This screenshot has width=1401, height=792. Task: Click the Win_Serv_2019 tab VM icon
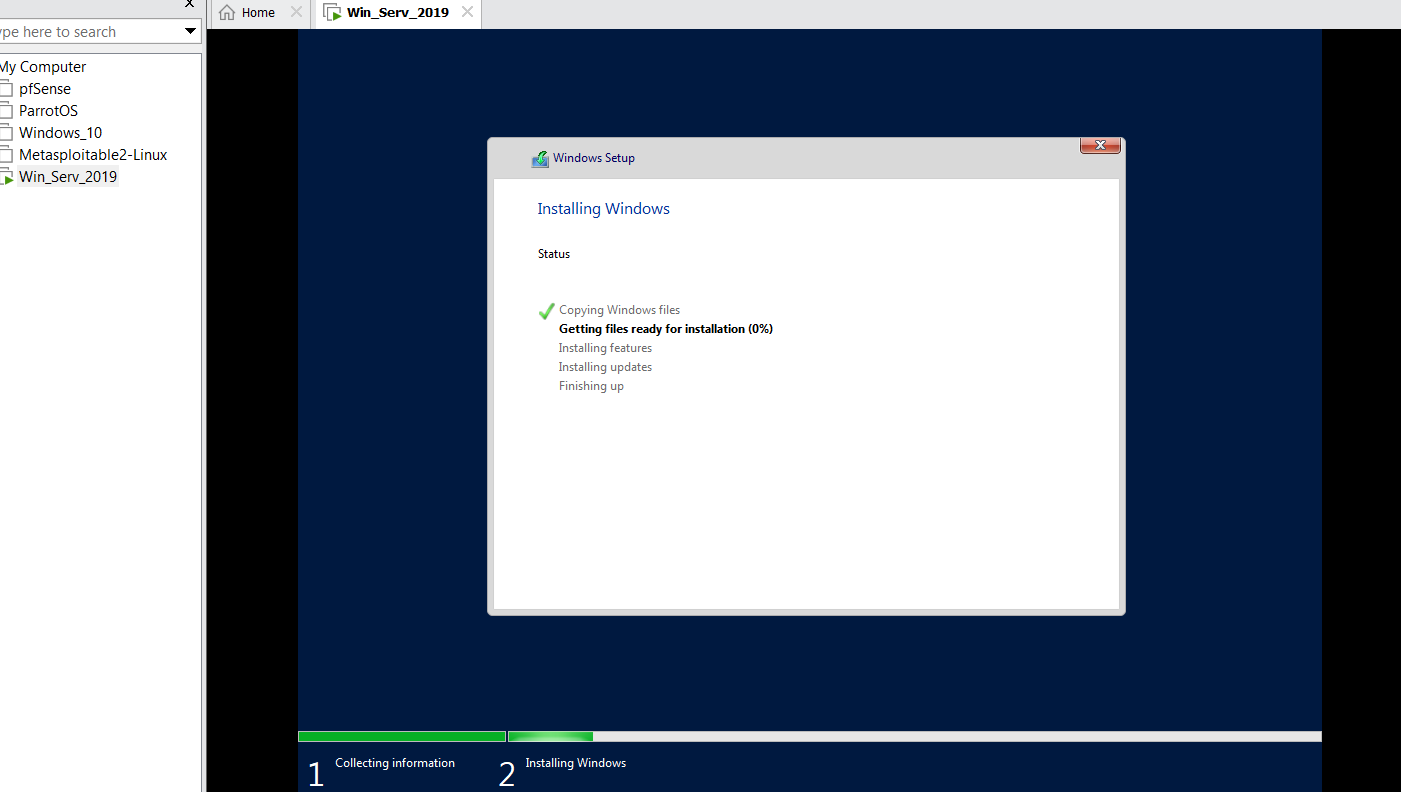333,13
